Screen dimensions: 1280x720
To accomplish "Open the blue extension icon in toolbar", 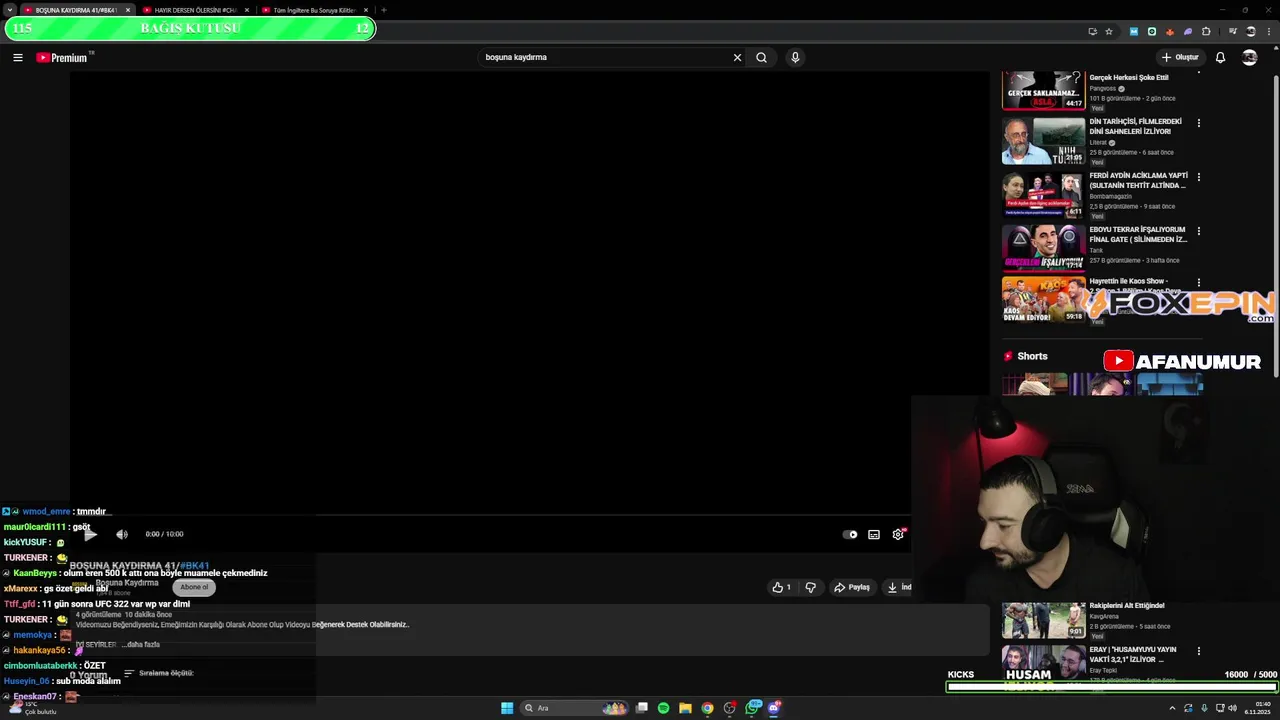I will tap(1133, 31).
